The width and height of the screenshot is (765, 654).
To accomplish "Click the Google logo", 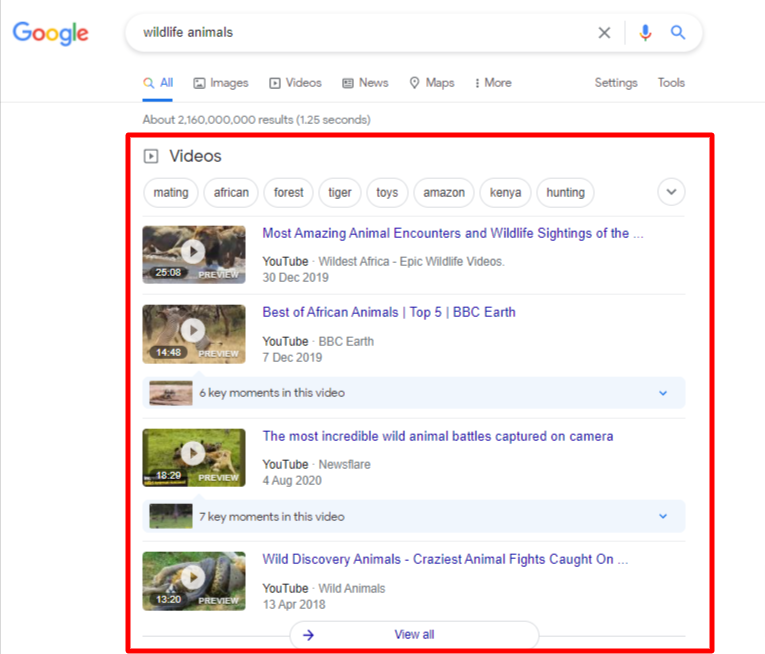I will 50,33.
